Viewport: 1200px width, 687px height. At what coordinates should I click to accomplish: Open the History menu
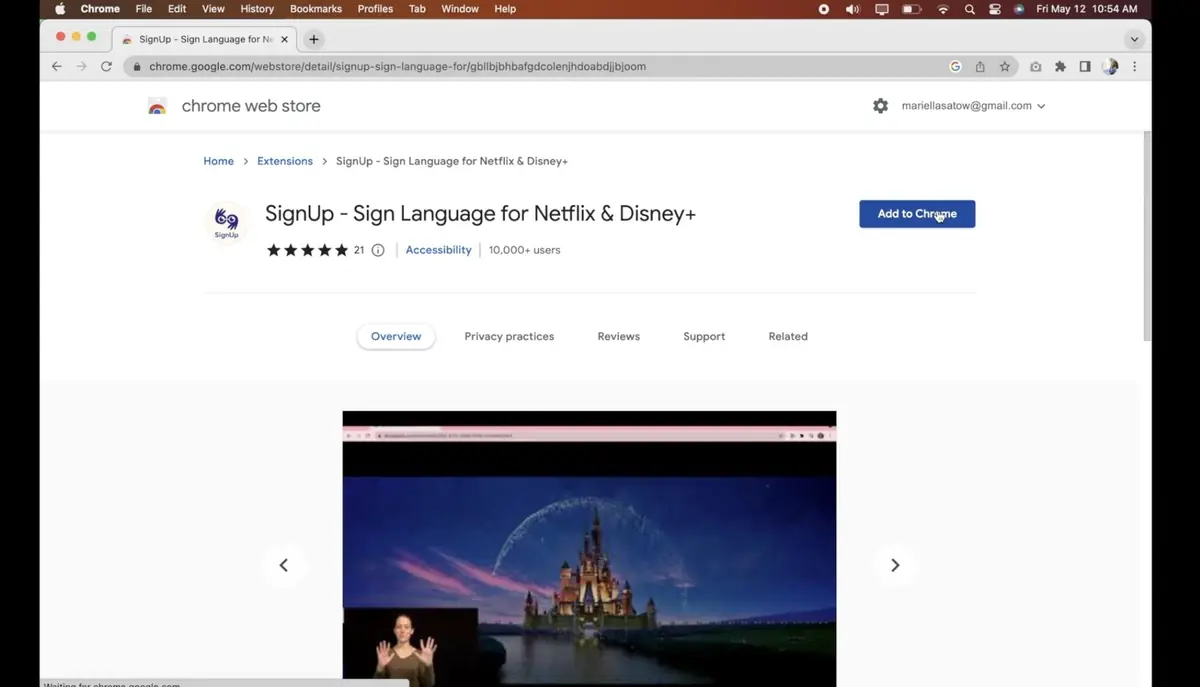(x=257, y=9)
